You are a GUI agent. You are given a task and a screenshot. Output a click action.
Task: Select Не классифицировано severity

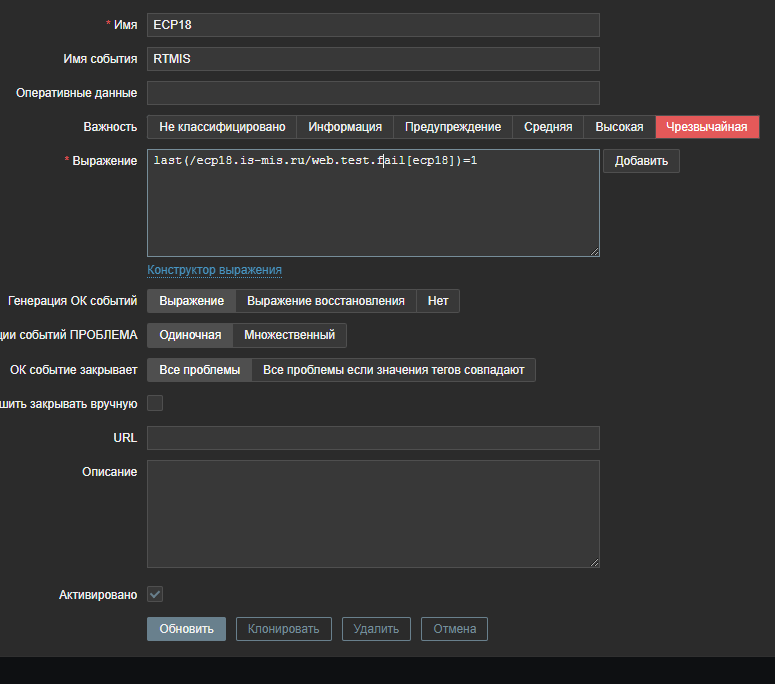click(222, 127)
